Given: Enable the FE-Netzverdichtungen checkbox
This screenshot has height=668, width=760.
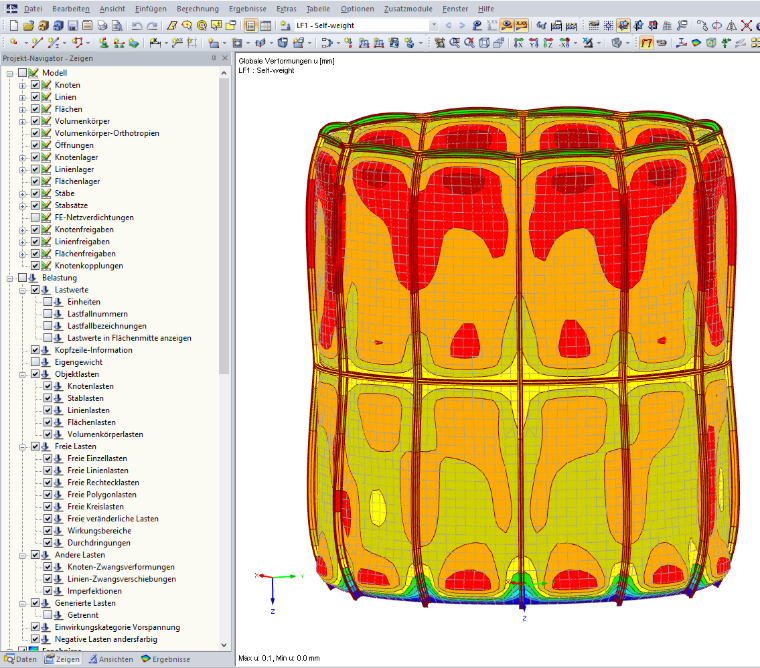Looking at the screenshot, I should coord(35,217).
